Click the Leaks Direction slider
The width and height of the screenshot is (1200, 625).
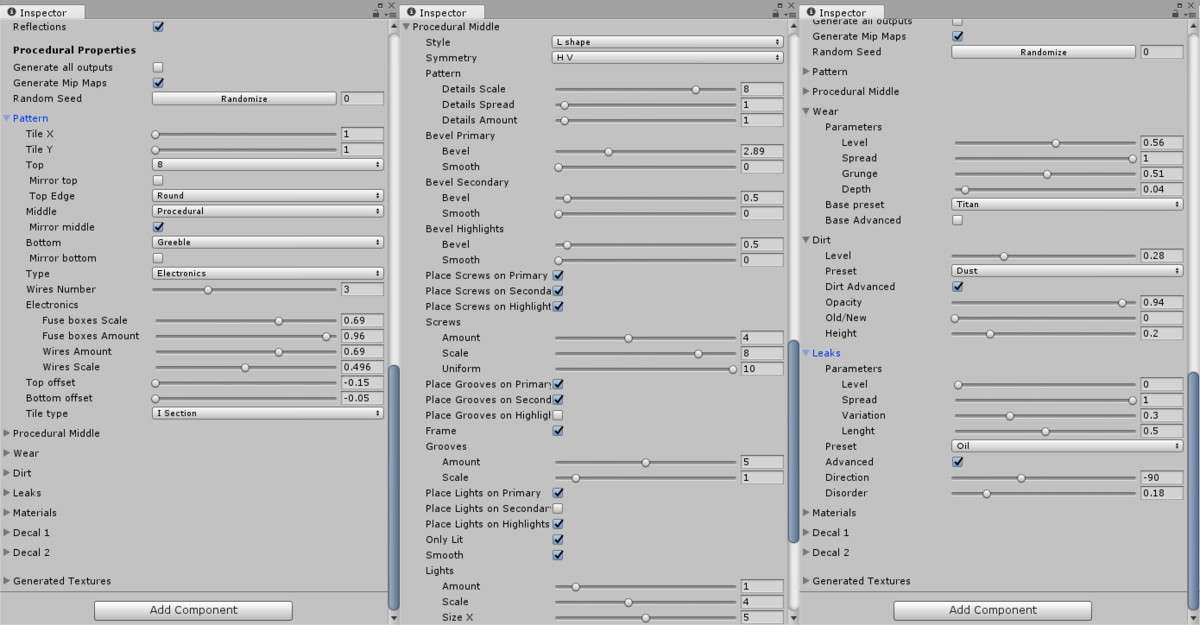(1044, 477)
